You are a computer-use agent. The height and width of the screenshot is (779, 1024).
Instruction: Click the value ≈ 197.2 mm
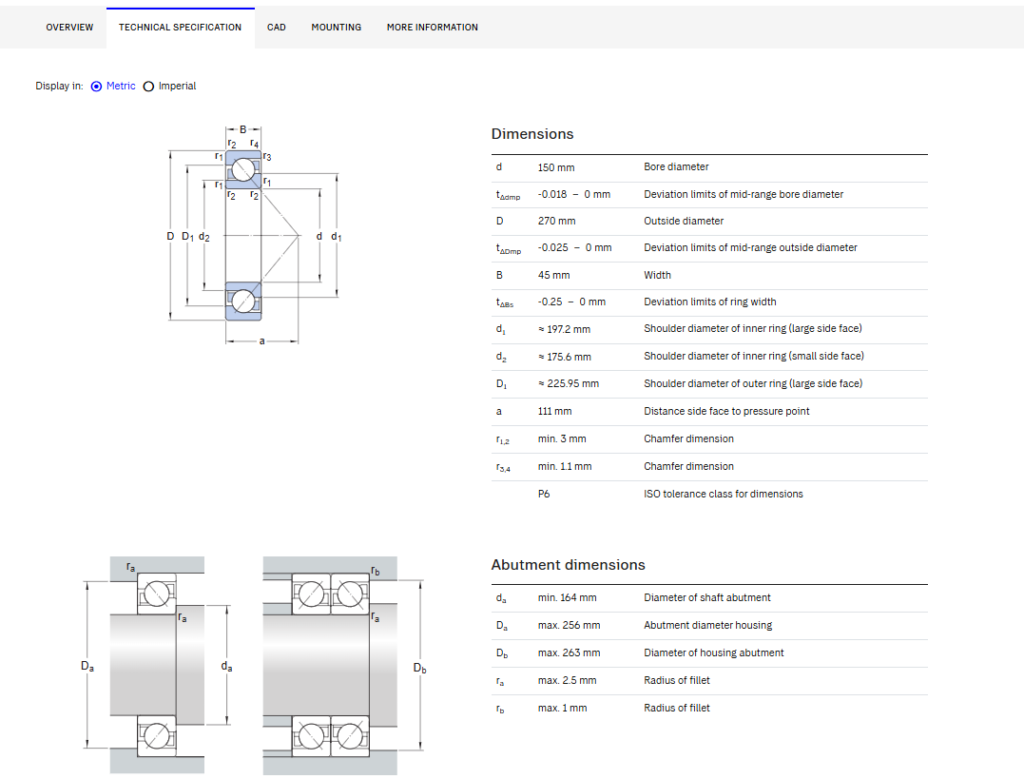[x=564, y=330]
